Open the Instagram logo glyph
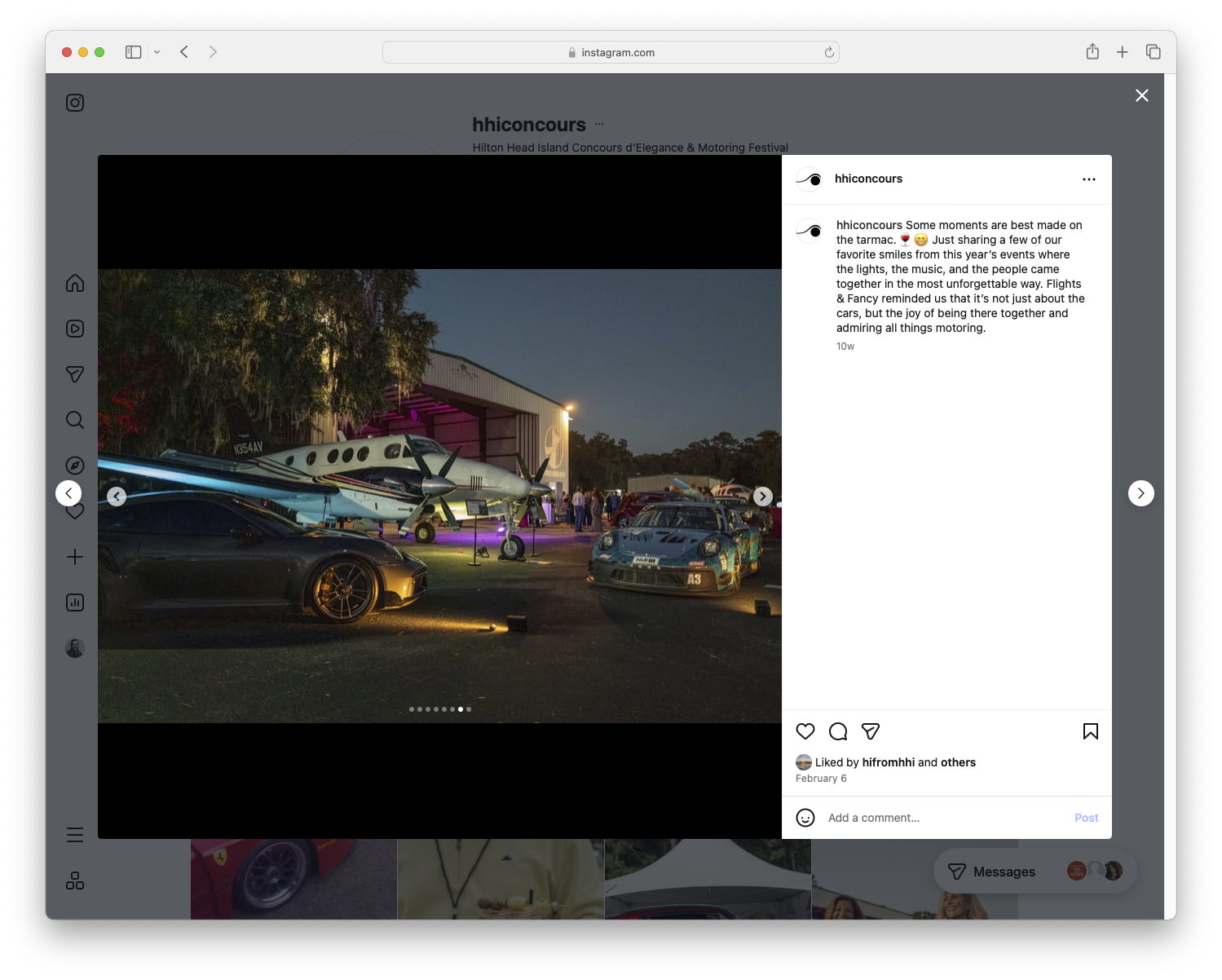The image size is (1222, 980). [74, 102]
